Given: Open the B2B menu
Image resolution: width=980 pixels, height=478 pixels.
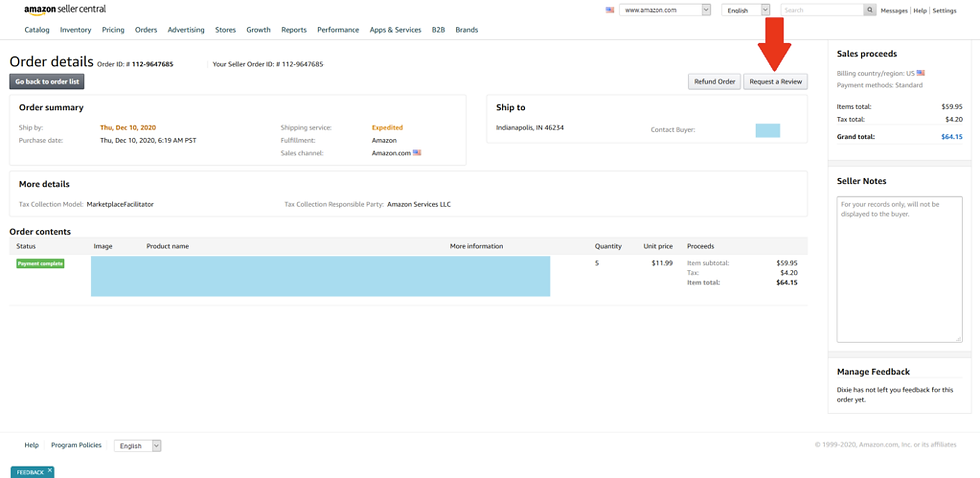Looking at the screenshot, I should 438,29.
